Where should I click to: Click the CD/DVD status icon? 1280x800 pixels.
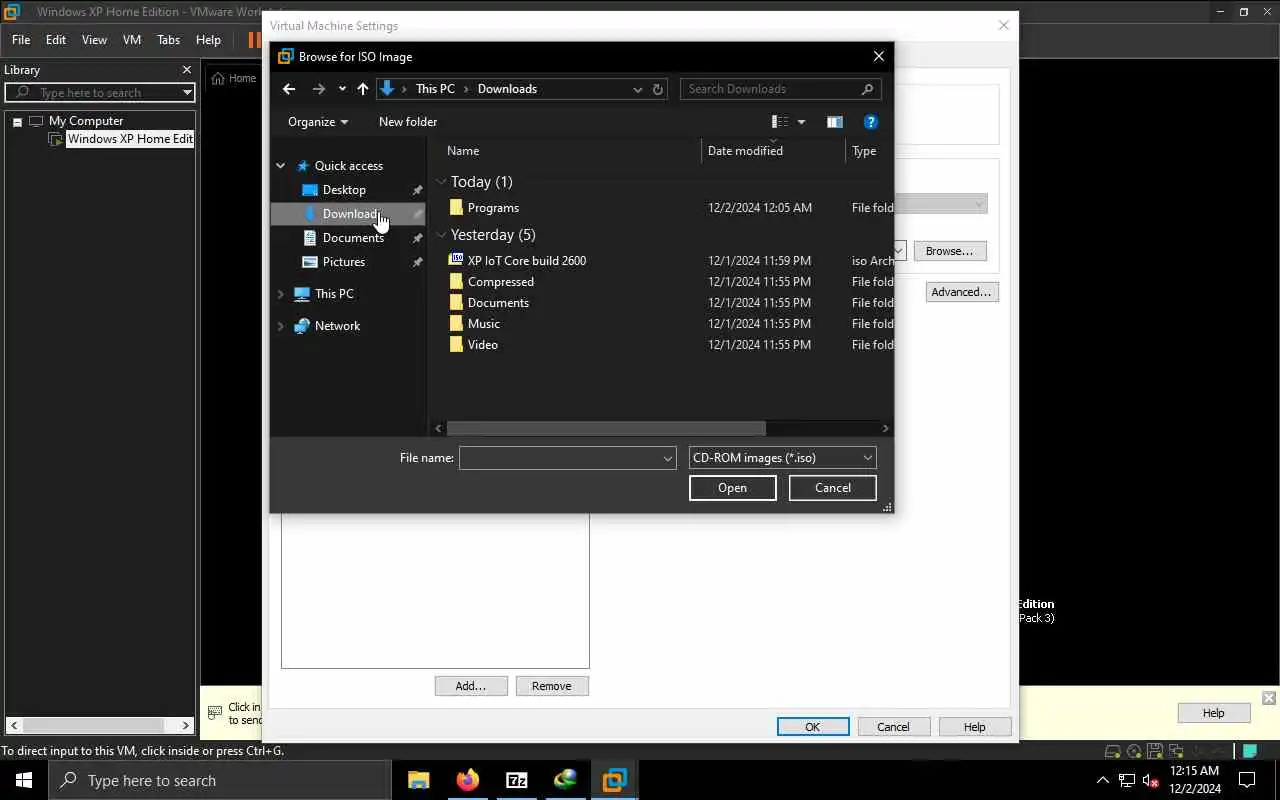point(1134,751)
